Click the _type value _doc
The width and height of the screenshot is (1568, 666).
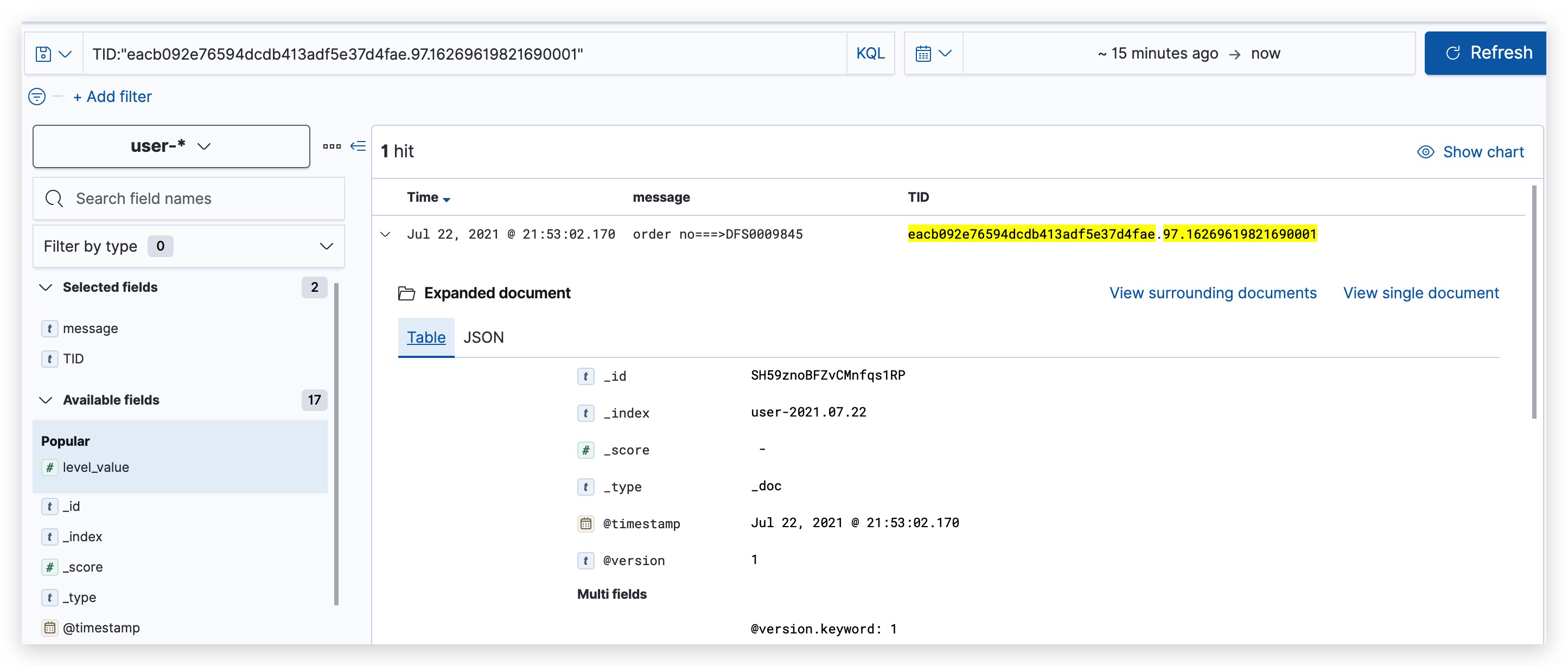click(x=766, y=486)
